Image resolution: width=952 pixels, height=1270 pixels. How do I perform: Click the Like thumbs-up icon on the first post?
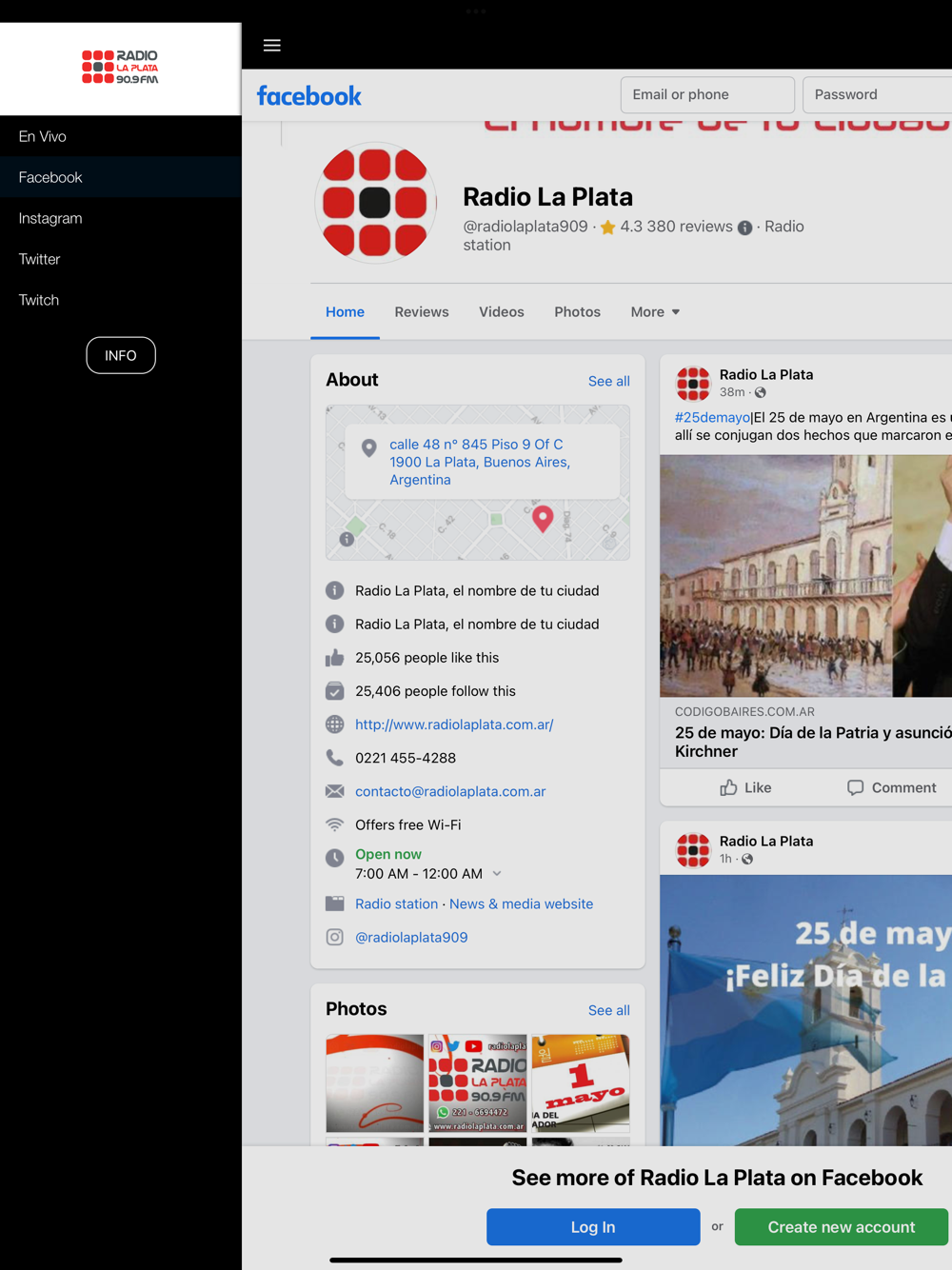click(x=728, y=787)
